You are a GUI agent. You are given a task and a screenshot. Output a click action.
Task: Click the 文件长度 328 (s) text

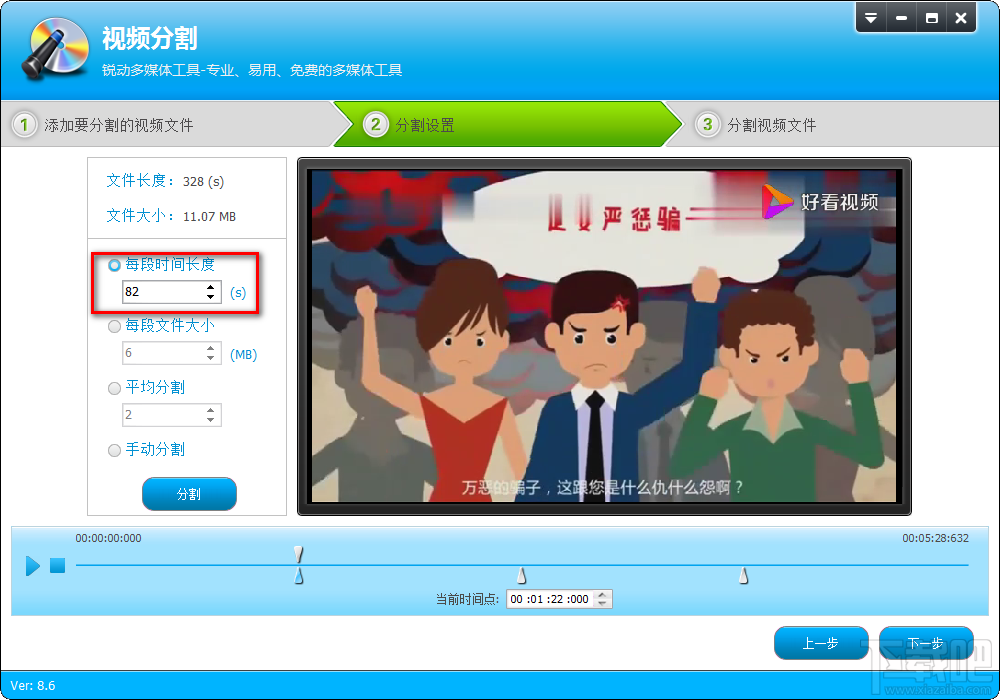click(165, 181)
